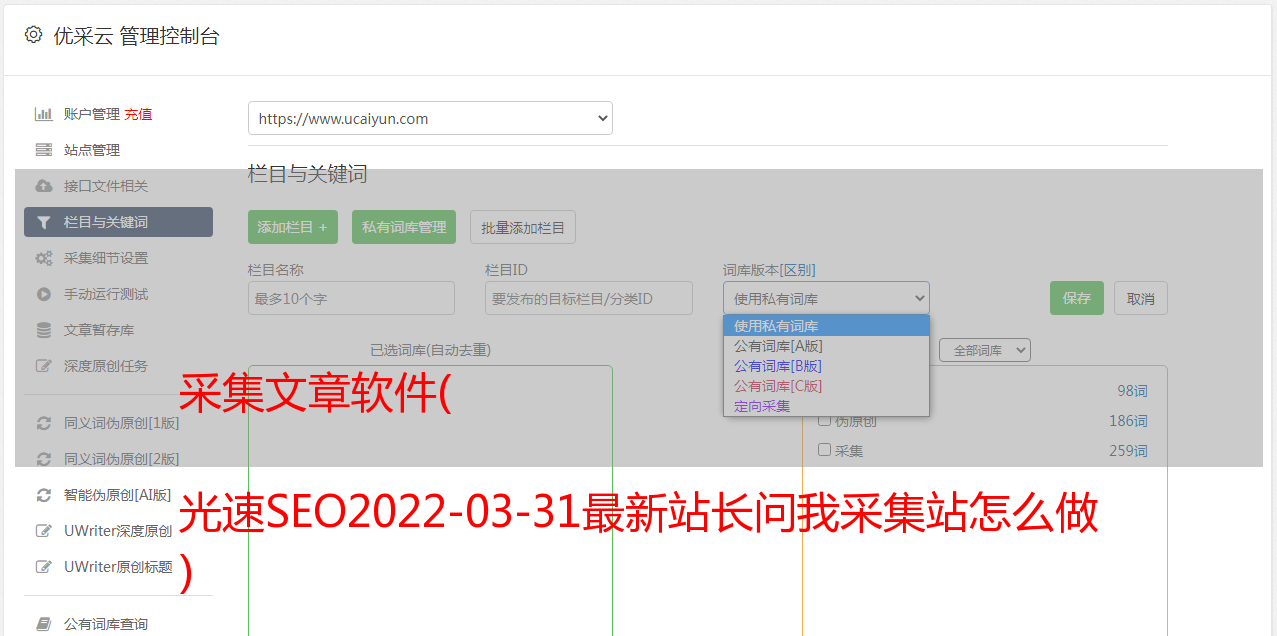The width and height of the screenshot is (1277, 636).
Task: Click the 私有词库管理 button
Action: click(x=404, y=227)
